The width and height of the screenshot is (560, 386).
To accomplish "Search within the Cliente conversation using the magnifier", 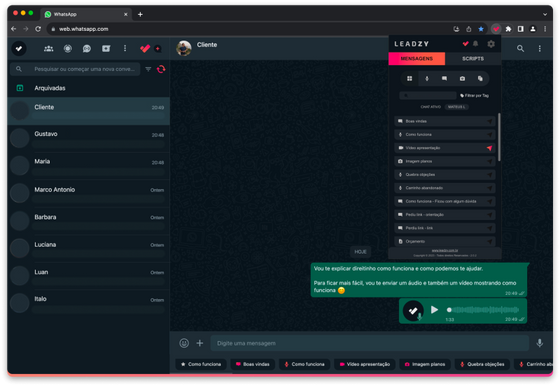I will tap(520, 49).
